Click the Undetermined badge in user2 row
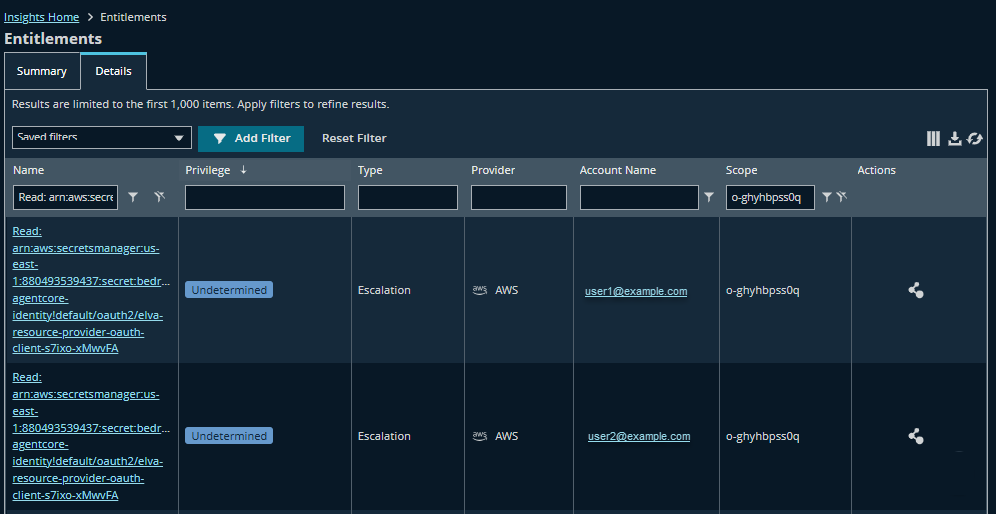This screenshot has width=996, height=514. coord(229,436)
